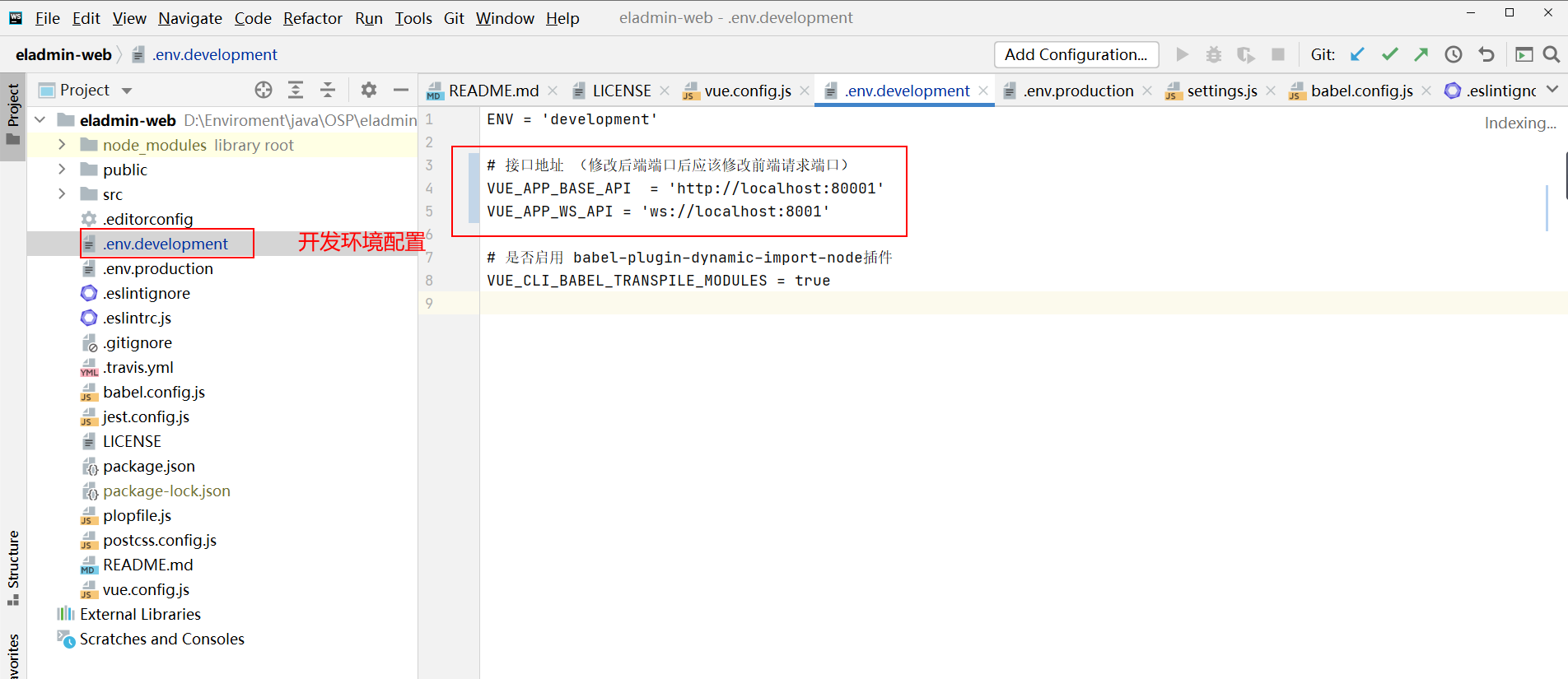Collapse all in Project panel
The height and width of the screenshot is (679, 1568).
(x=328, y=91)
